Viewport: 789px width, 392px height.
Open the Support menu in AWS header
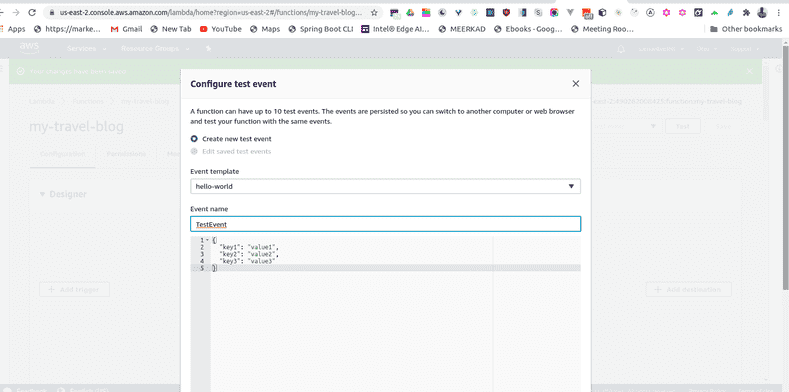point(744,49)
